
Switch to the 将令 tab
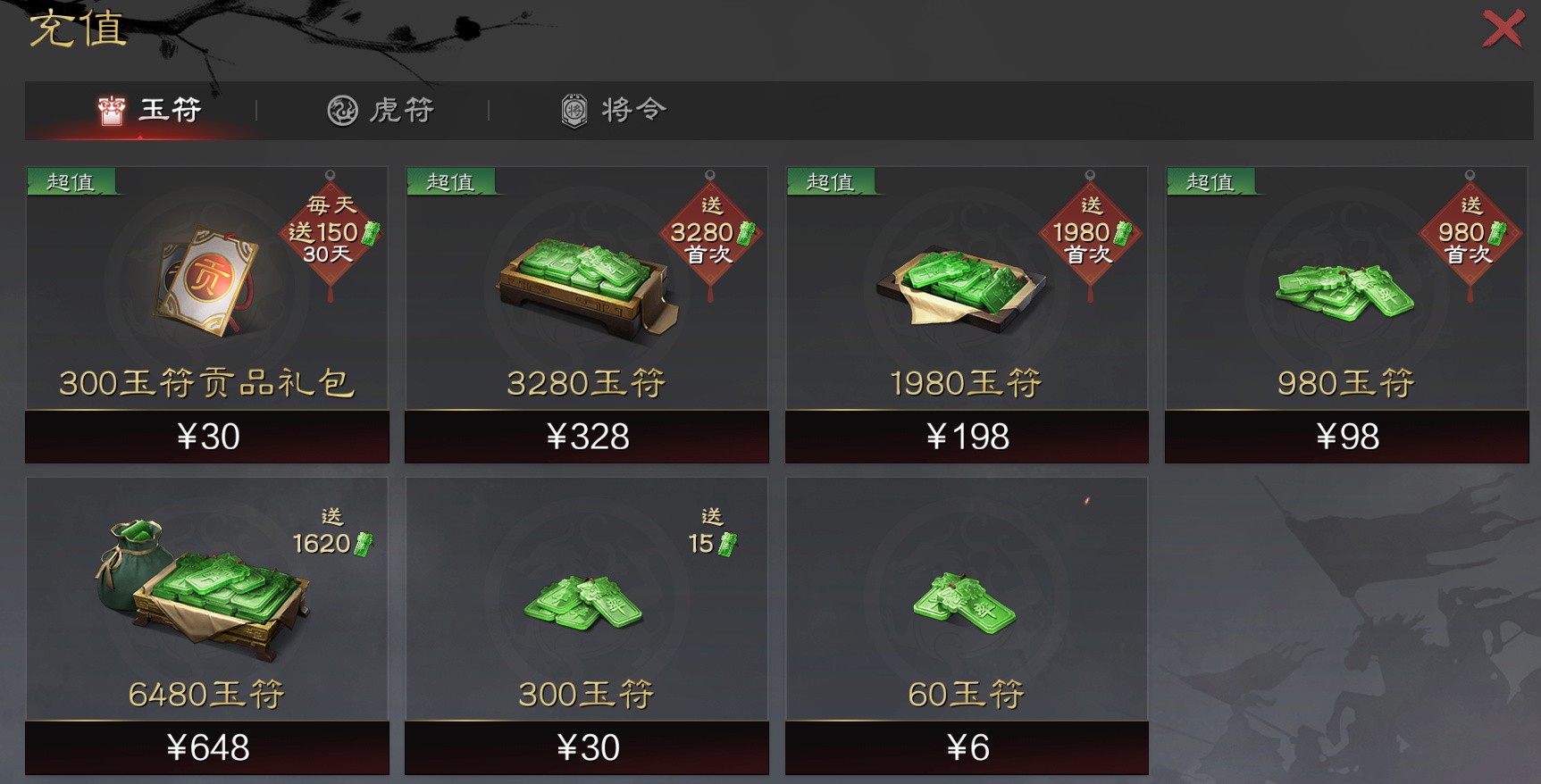pyautogui.click(x=613, y=110)
